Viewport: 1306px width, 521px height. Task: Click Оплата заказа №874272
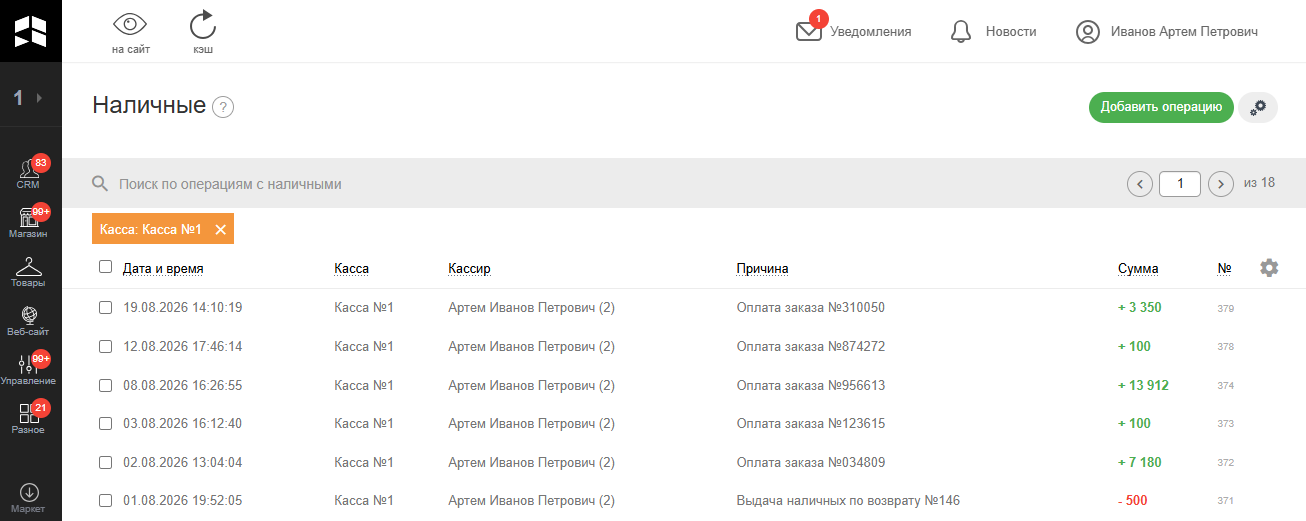point(811,347)
